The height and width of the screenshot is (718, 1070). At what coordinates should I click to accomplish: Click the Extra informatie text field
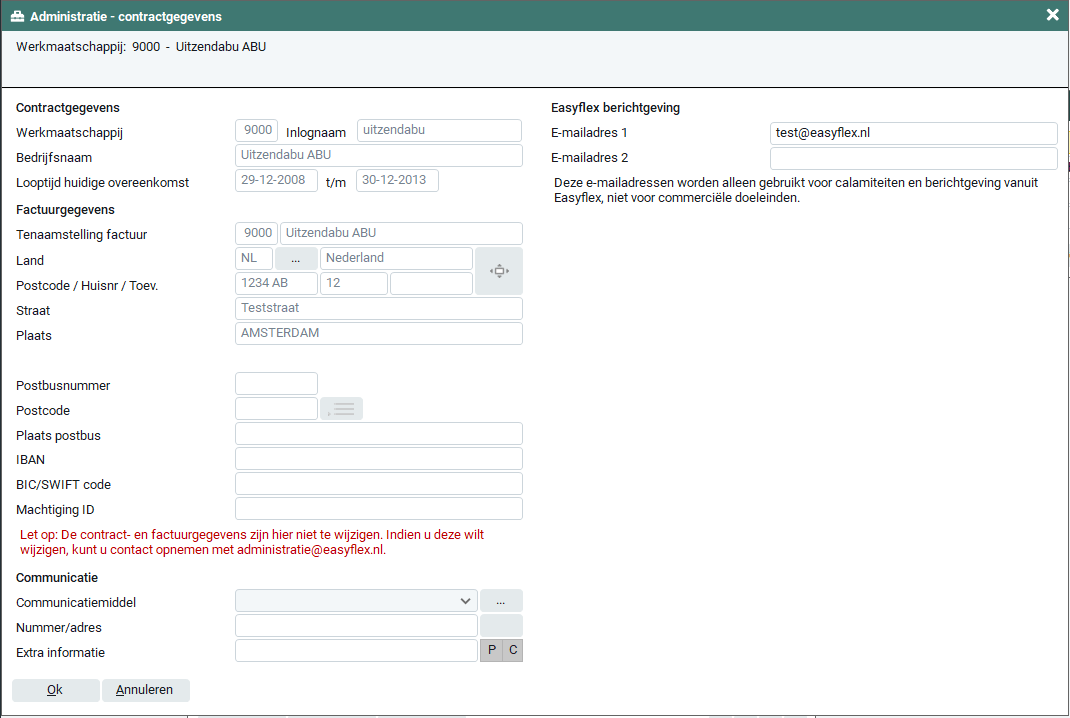pos(356,651)
